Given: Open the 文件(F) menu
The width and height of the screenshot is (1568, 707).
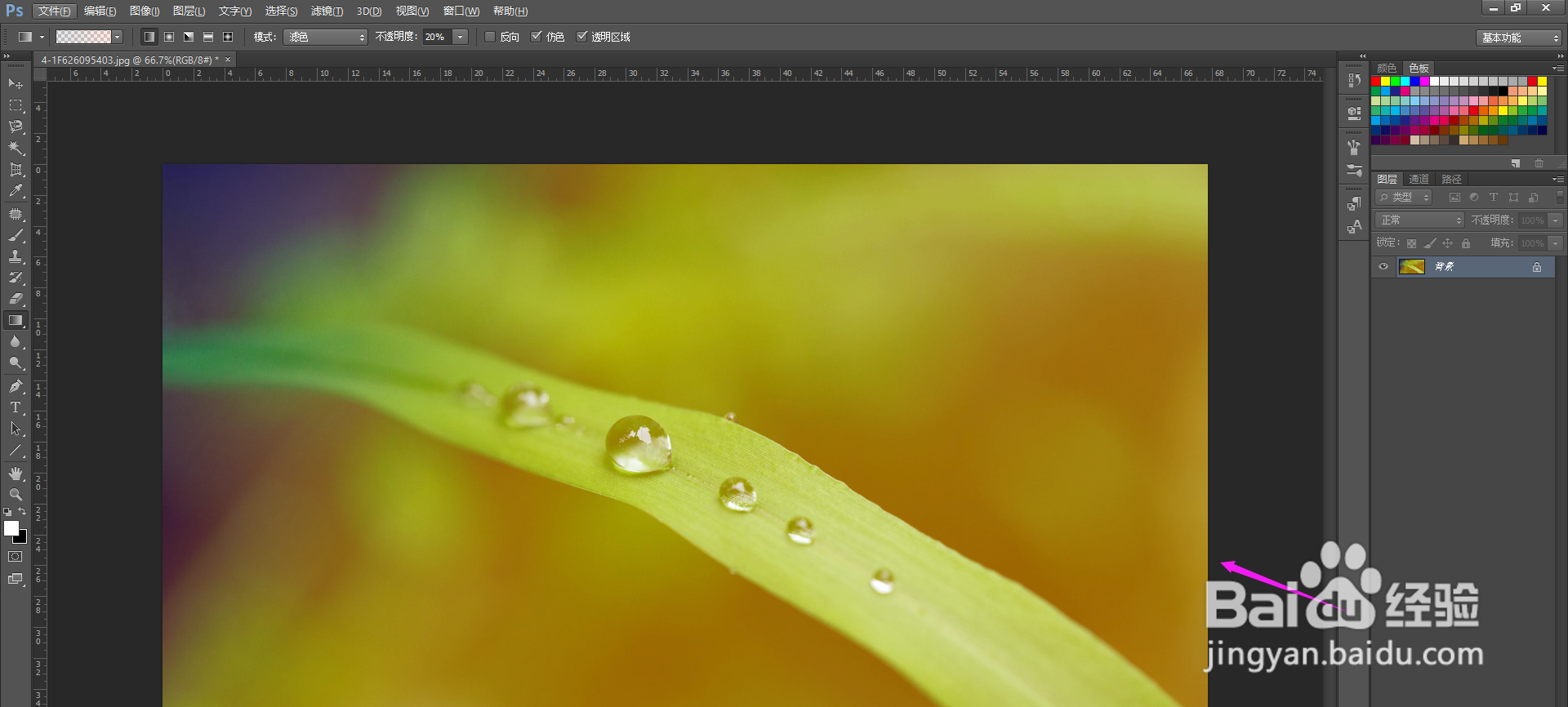Looking at the screenshot, I should pyautogui.click(x=55, y=11).
